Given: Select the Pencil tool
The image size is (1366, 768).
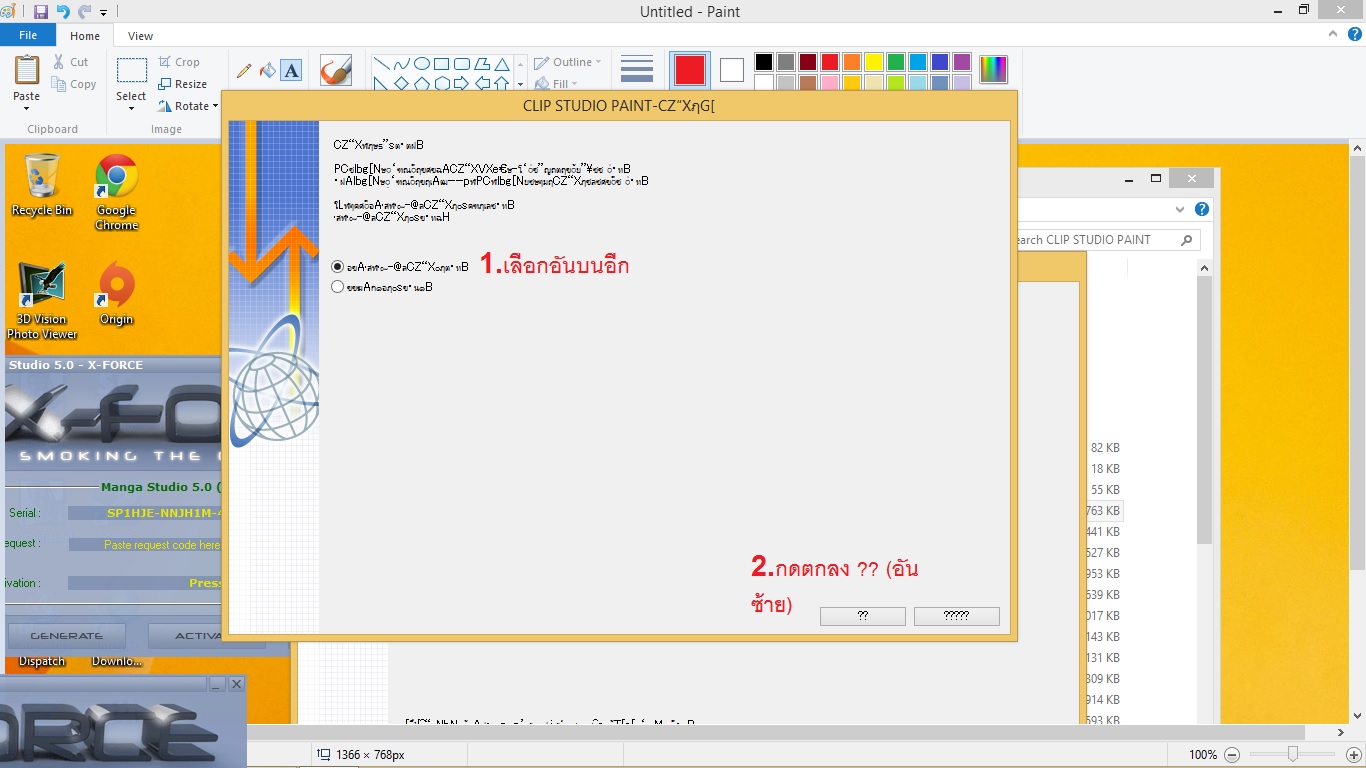Looking at the screenshot, I should click(243, 71).
